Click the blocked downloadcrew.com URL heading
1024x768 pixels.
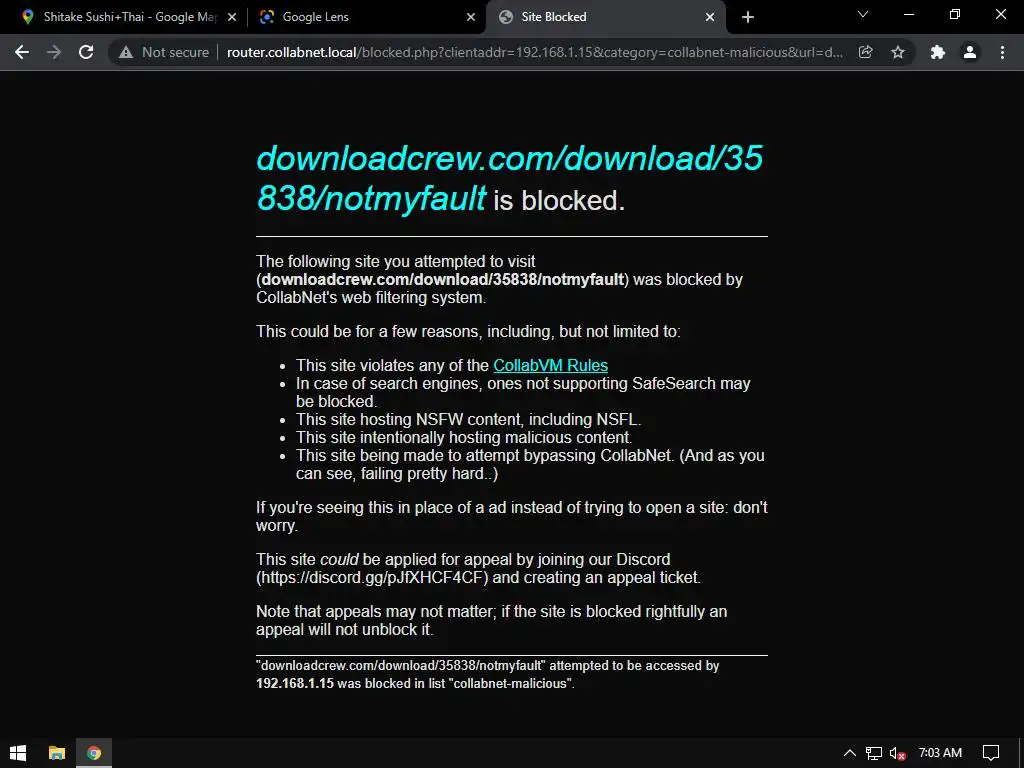click(x=509, y=178)
